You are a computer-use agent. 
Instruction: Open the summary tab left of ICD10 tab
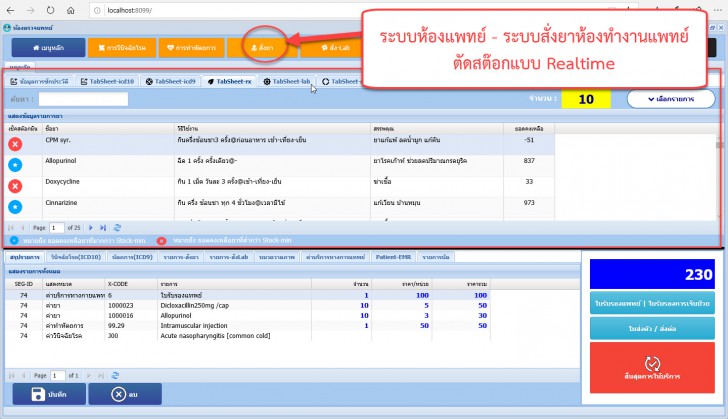[x=25, y=257]
